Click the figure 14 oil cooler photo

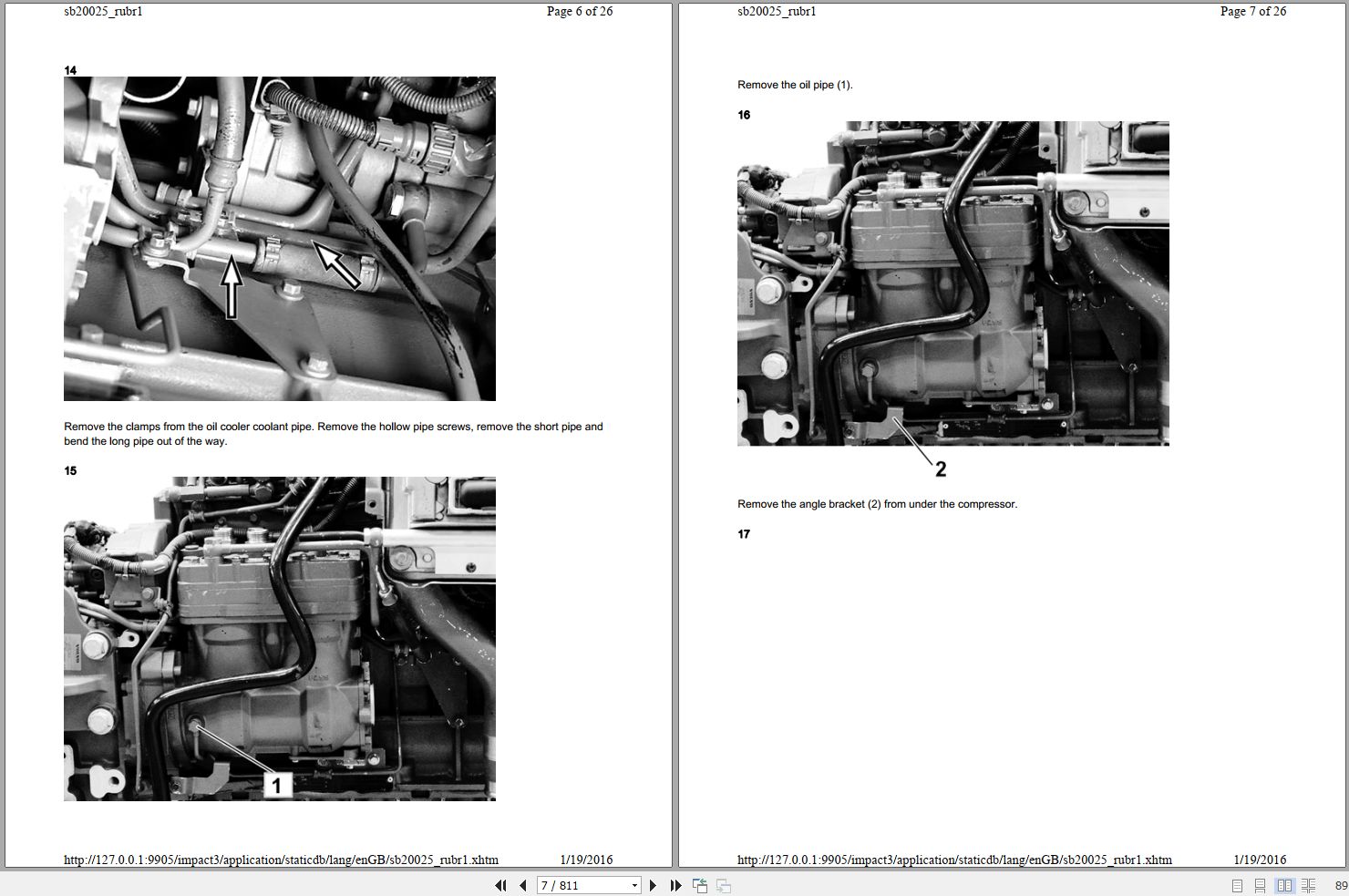pyautogui.click(x=278, y=239)
